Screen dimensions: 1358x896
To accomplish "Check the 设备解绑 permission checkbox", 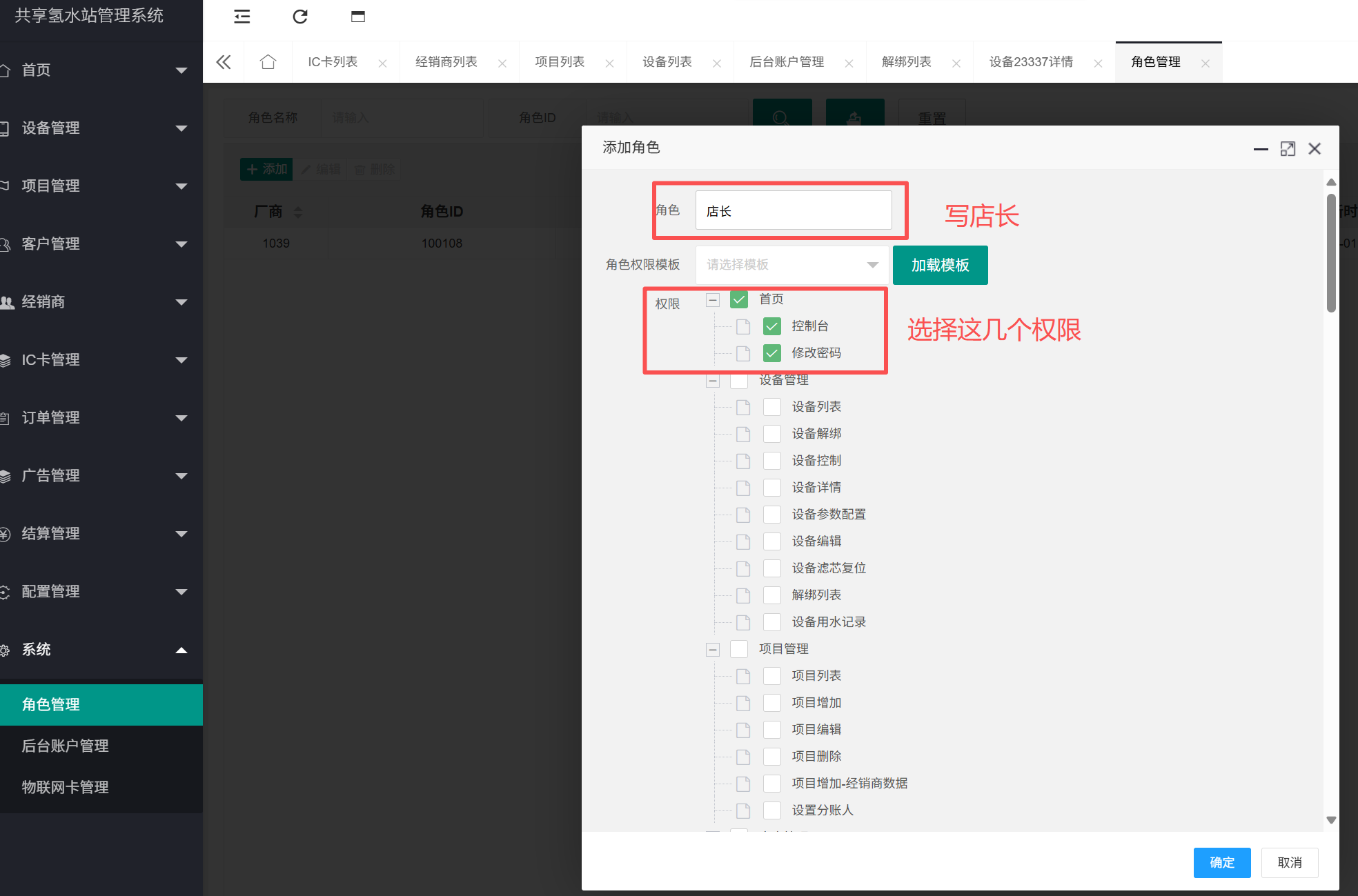I will pos(772,434).
